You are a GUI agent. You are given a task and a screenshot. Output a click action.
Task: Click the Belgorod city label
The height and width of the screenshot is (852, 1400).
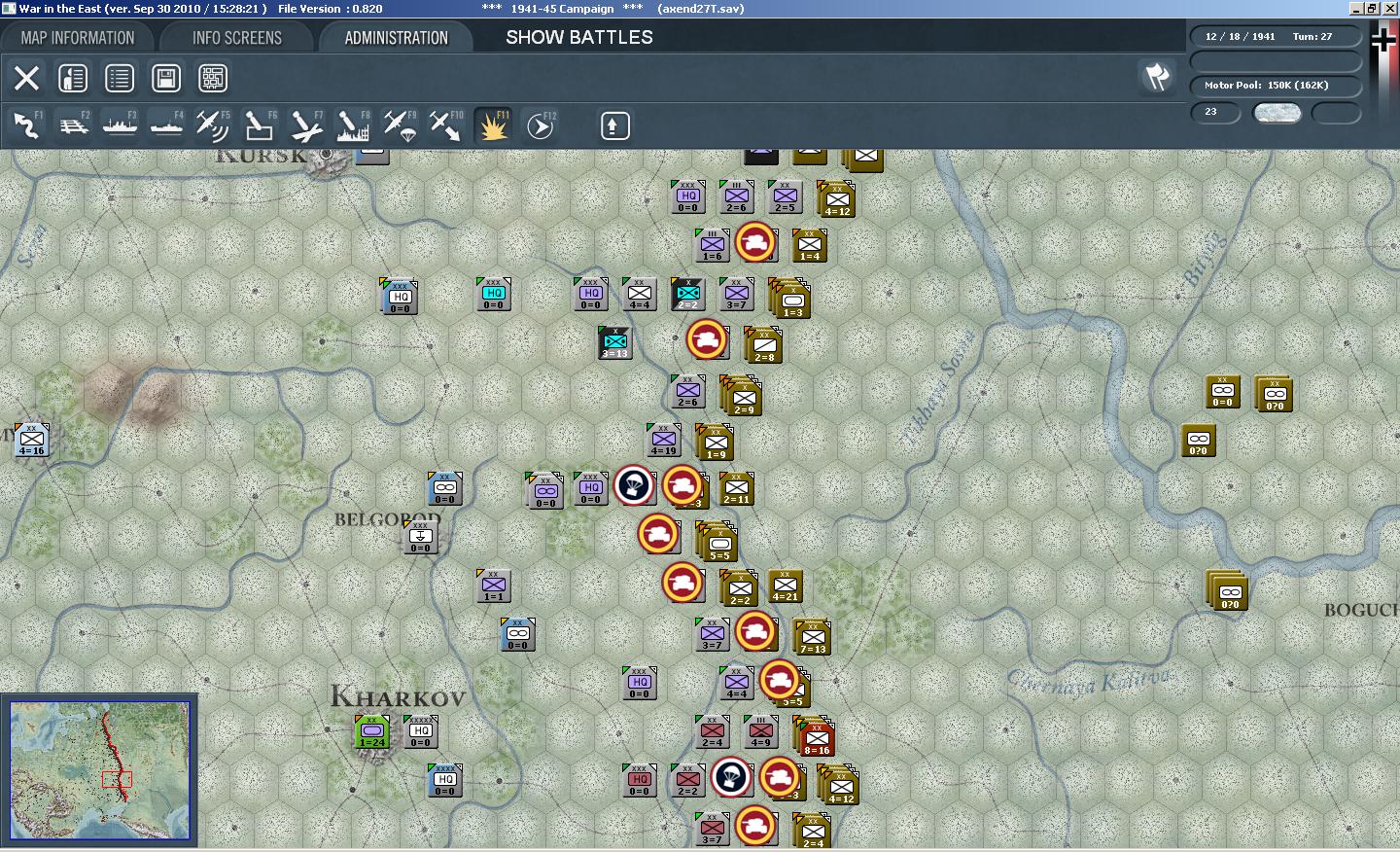[387, 519]
